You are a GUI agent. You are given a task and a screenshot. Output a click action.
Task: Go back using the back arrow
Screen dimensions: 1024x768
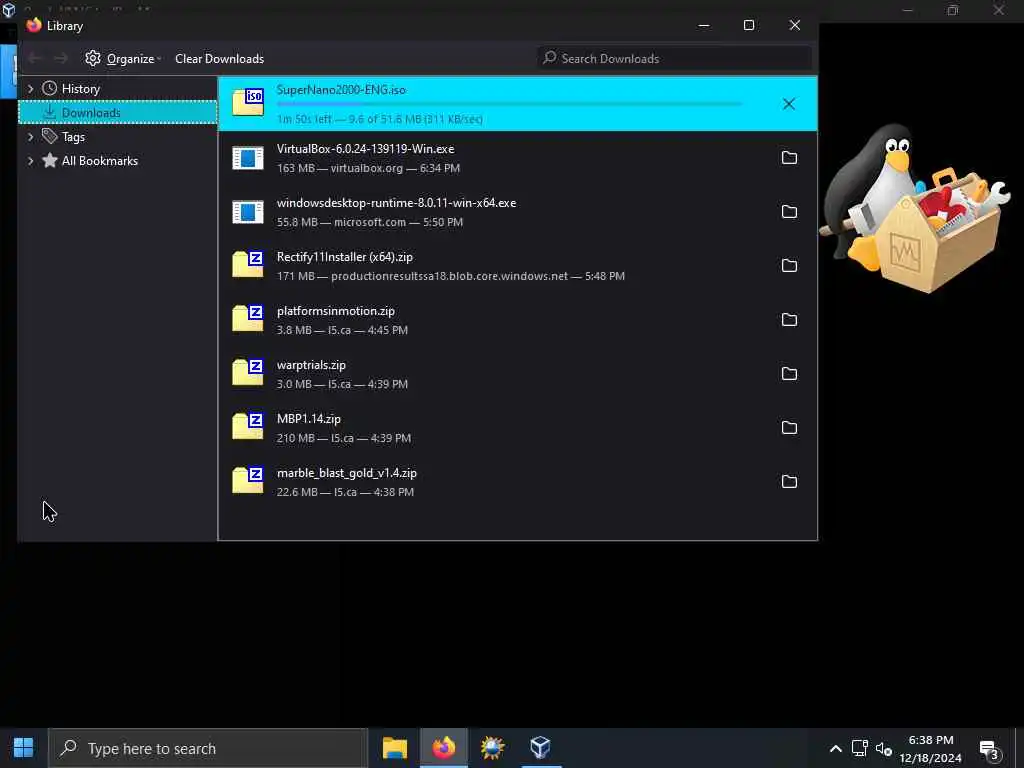(x=35, y=59)
